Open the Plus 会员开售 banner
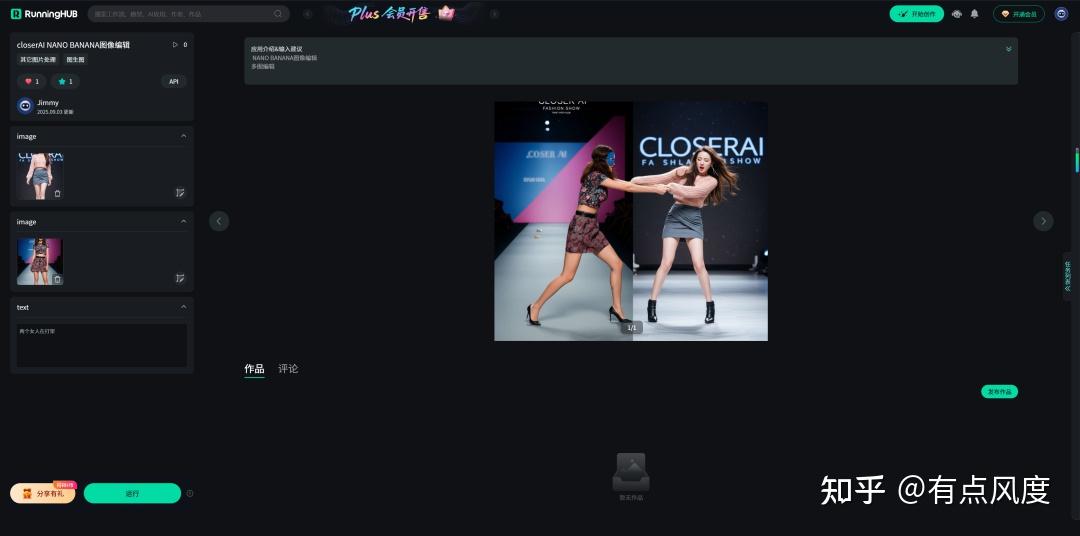 click(x=401, y=14)
